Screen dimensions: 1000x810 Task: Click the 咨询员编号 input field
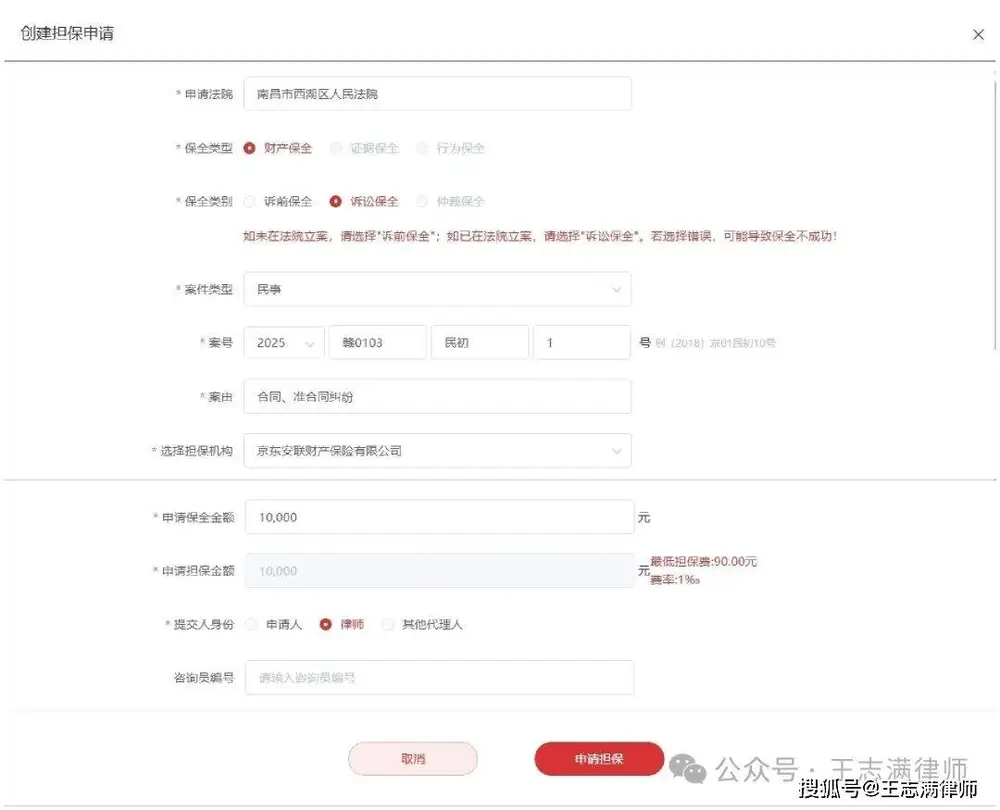(x=439, y=677)
